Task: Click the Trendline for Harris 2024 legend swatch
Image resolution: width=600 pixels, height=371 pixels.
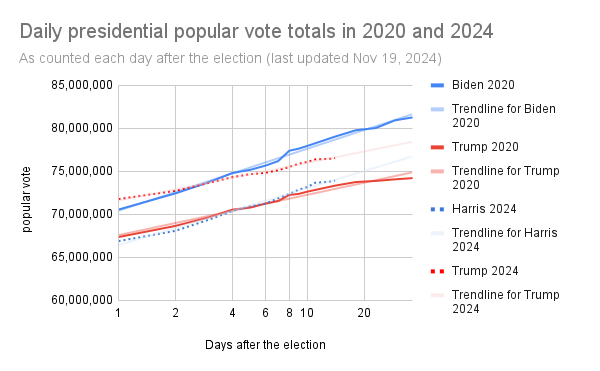Action: pos(437,233)
